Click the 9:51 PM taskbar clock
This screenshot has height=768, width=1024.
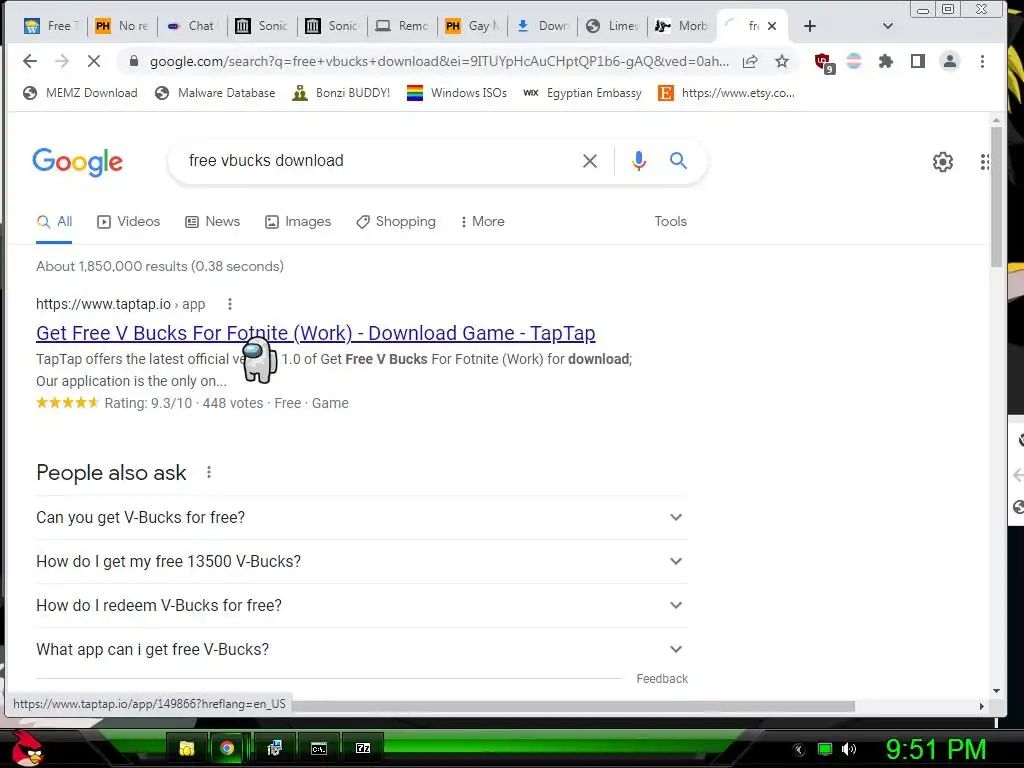[x=935, y=749]
